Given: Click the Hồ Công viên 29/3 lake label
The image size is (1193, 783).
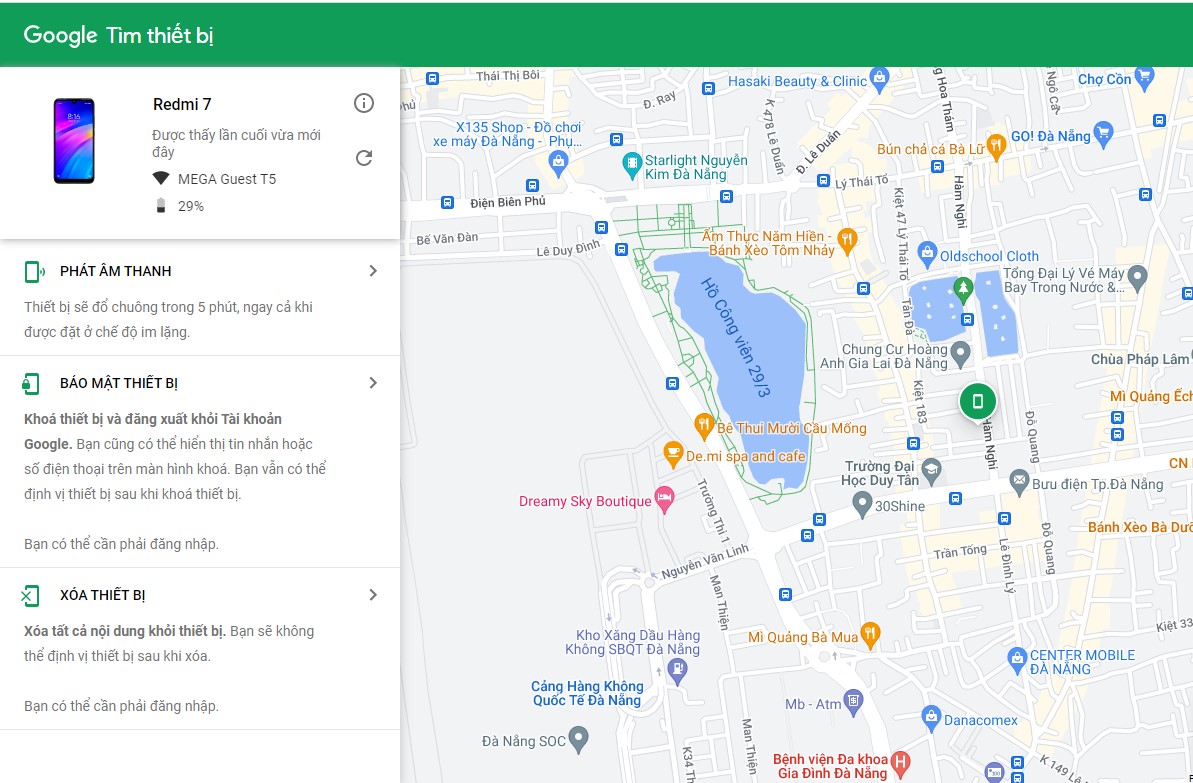Looking at the screenshot, I should (735, 338).
